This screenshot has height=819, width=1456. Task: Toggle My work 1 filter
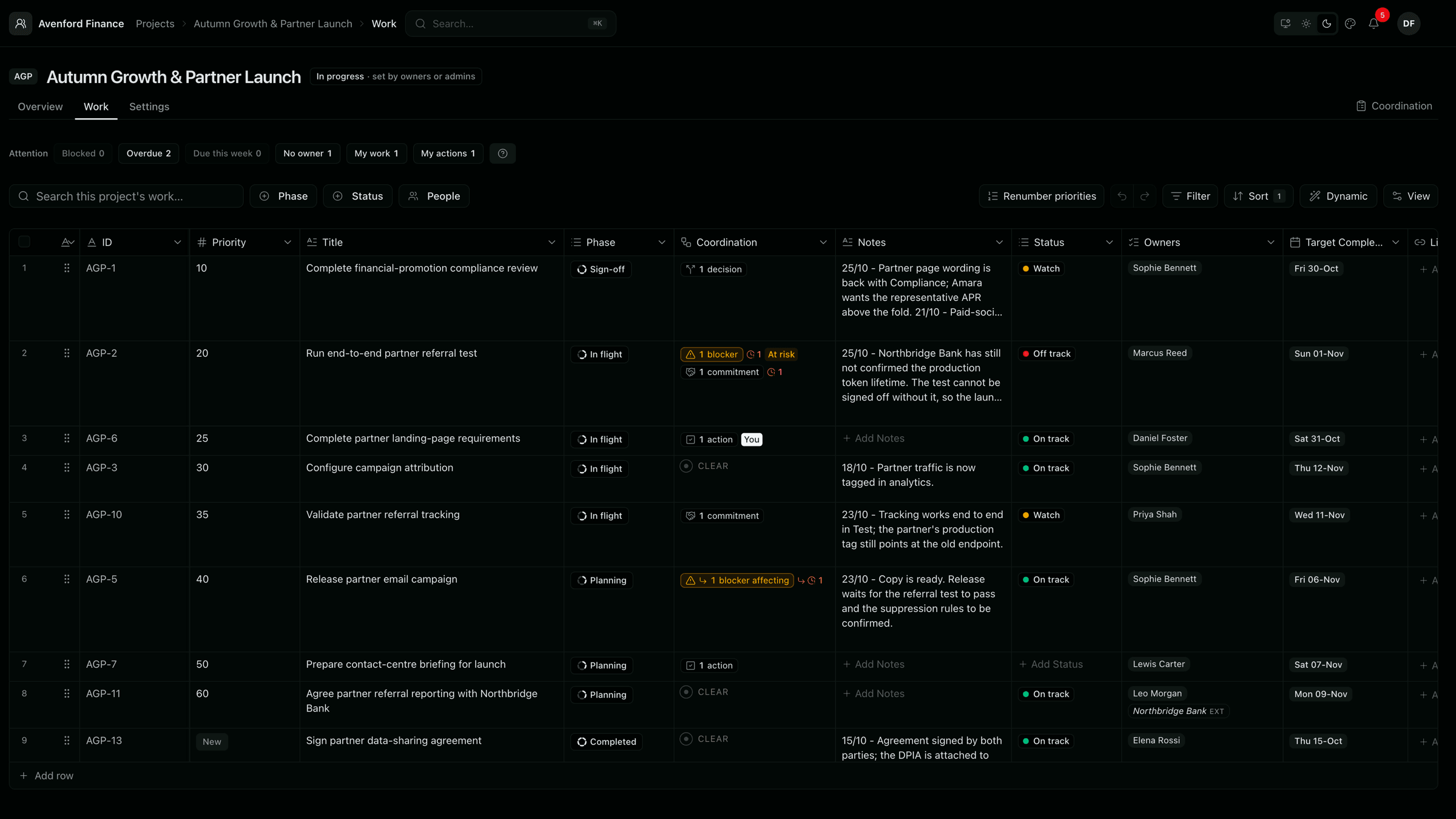tap(376, 153)
